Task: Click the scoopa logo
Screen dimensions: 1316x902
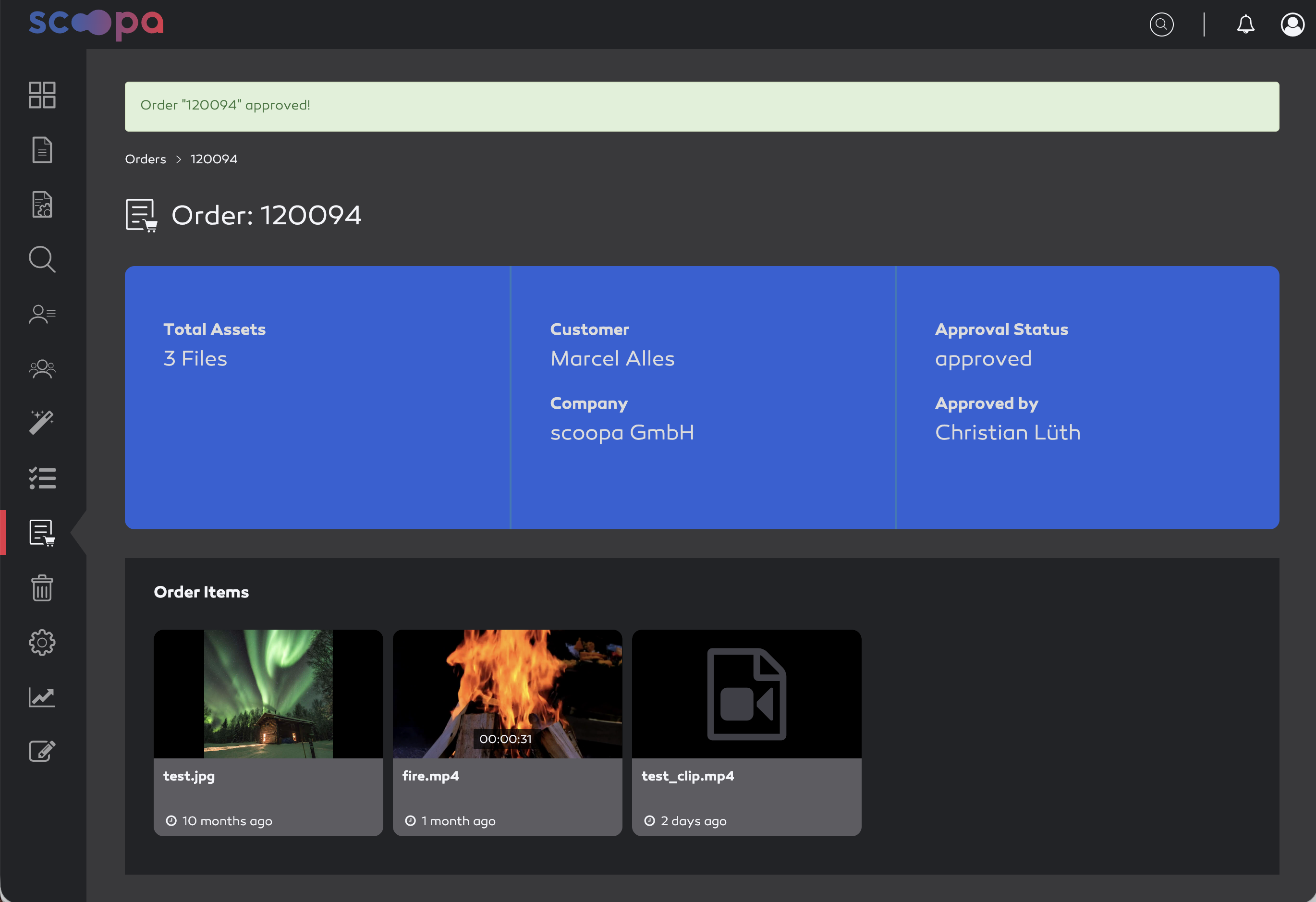Action: tap(96, 24)
